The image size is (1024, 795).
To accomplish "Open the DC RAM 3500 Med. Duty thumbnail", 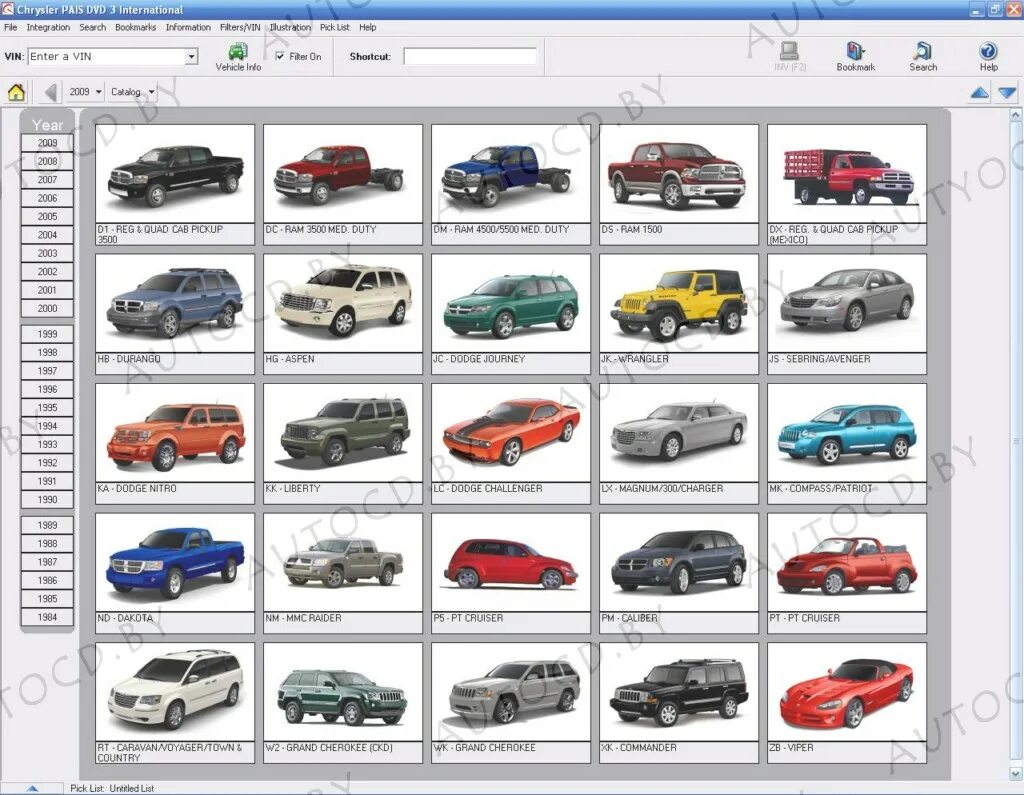I will (x=343, y=174).
